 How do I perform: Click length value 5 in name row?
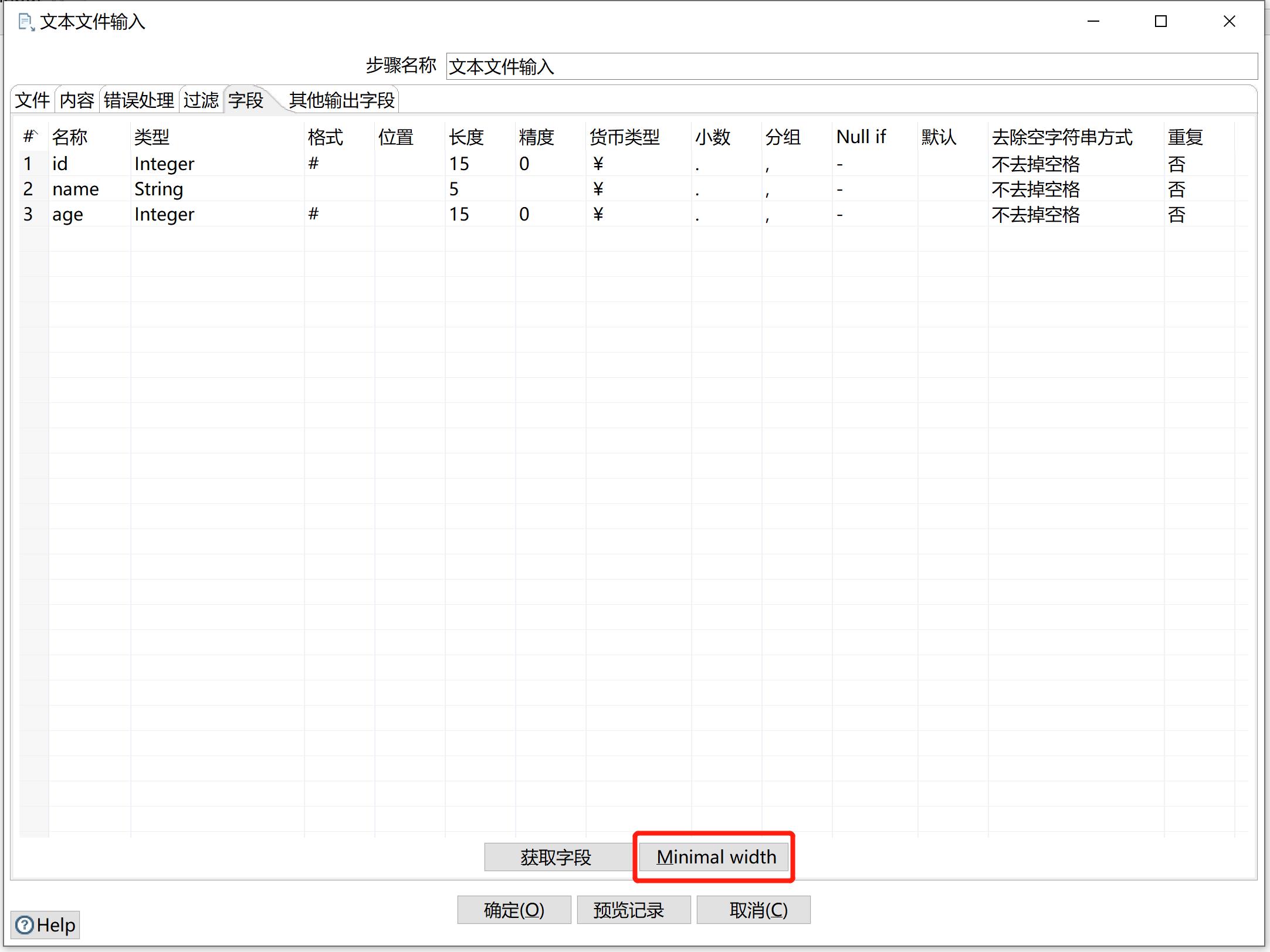click(x=480, y=189)
